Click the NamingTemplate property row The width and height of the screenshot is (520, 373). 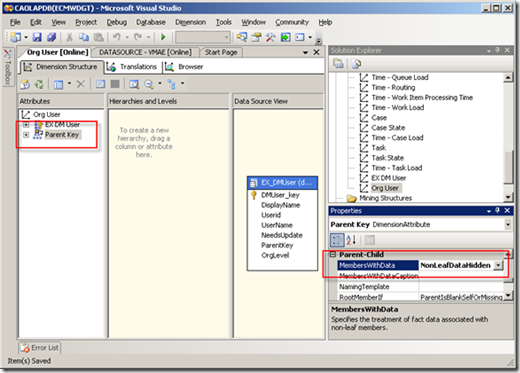point(421,287)
